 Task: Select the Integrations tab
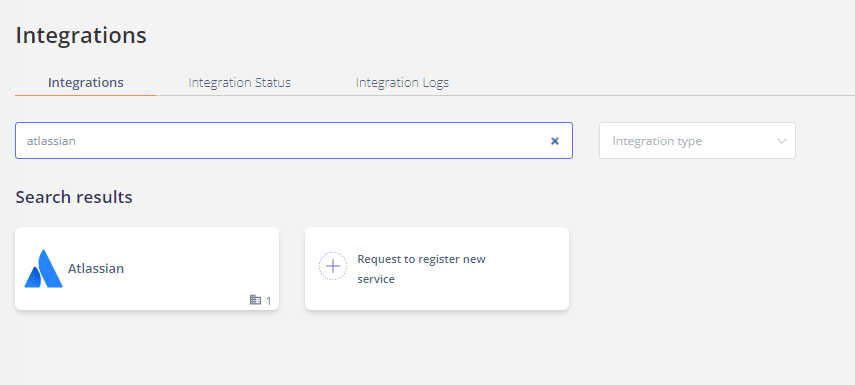86,82
